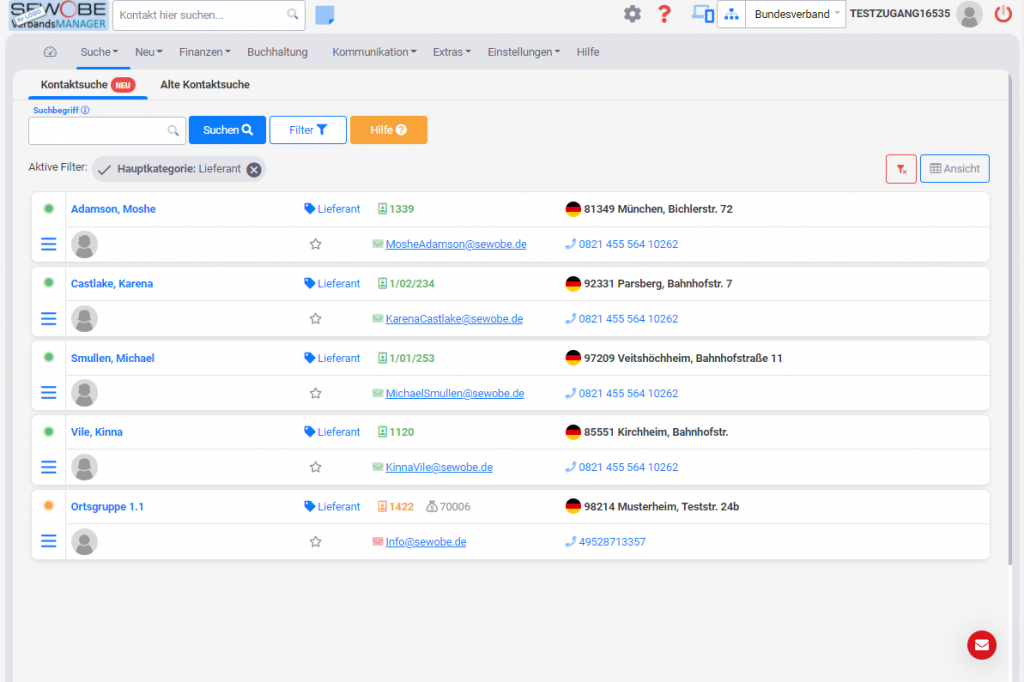Expand the Bundesverband dropdown
1024x682 pixels.
click(x=796, y=14)
